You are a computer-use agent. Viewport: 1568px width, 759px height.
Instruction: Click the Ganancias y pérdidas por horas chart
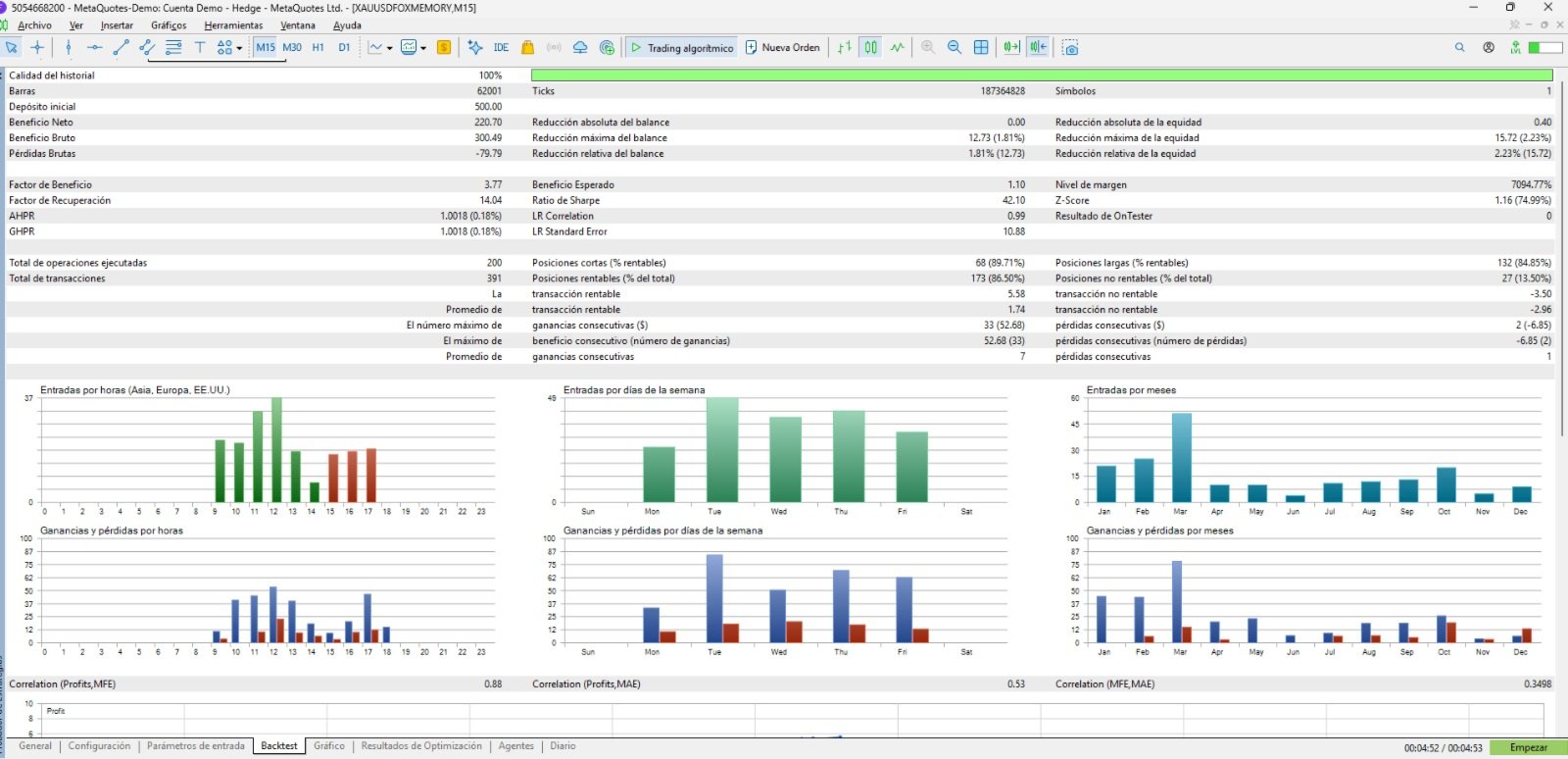tap(257, 591)
